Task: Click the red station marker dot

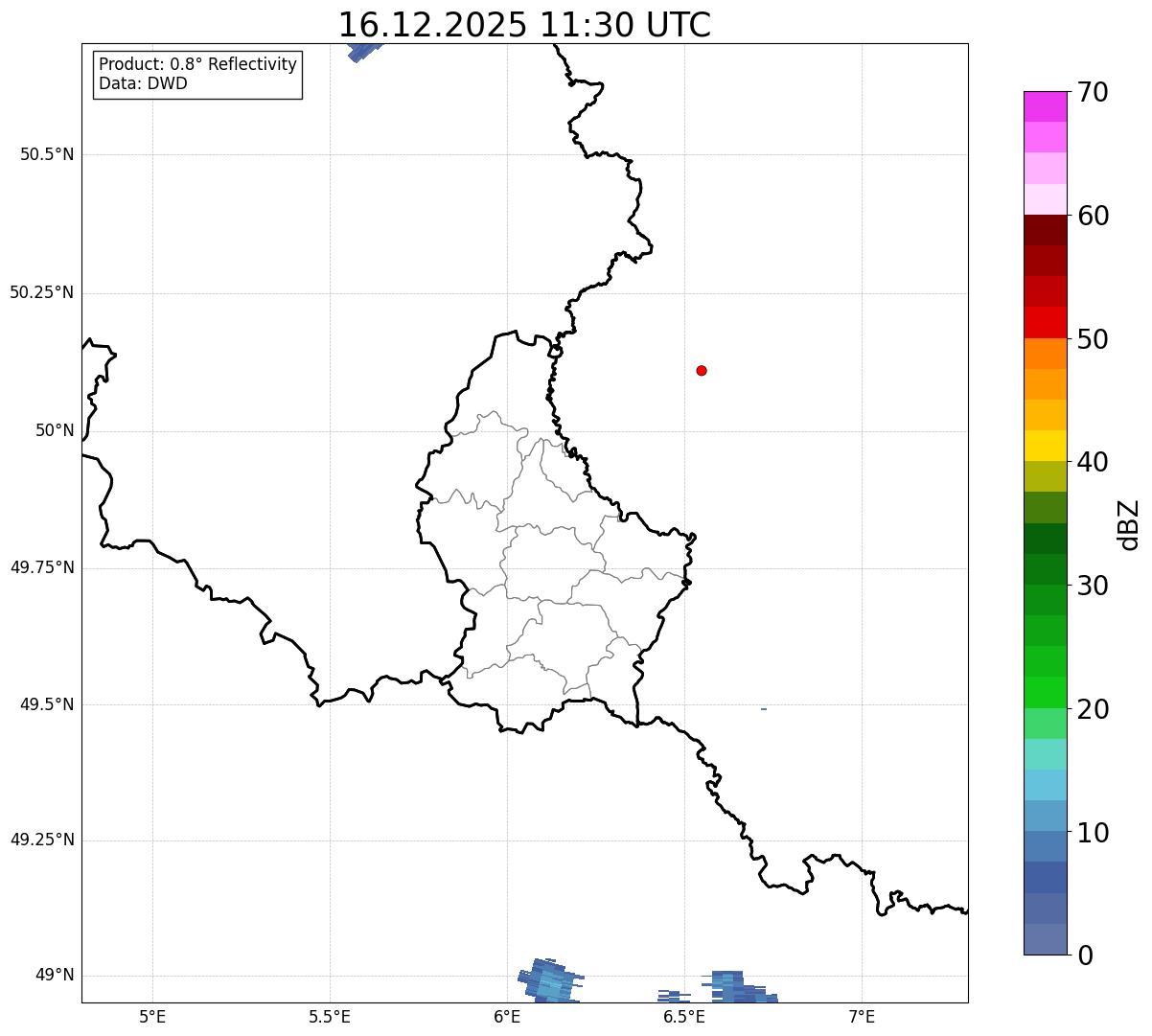Action: click(702, 370)
